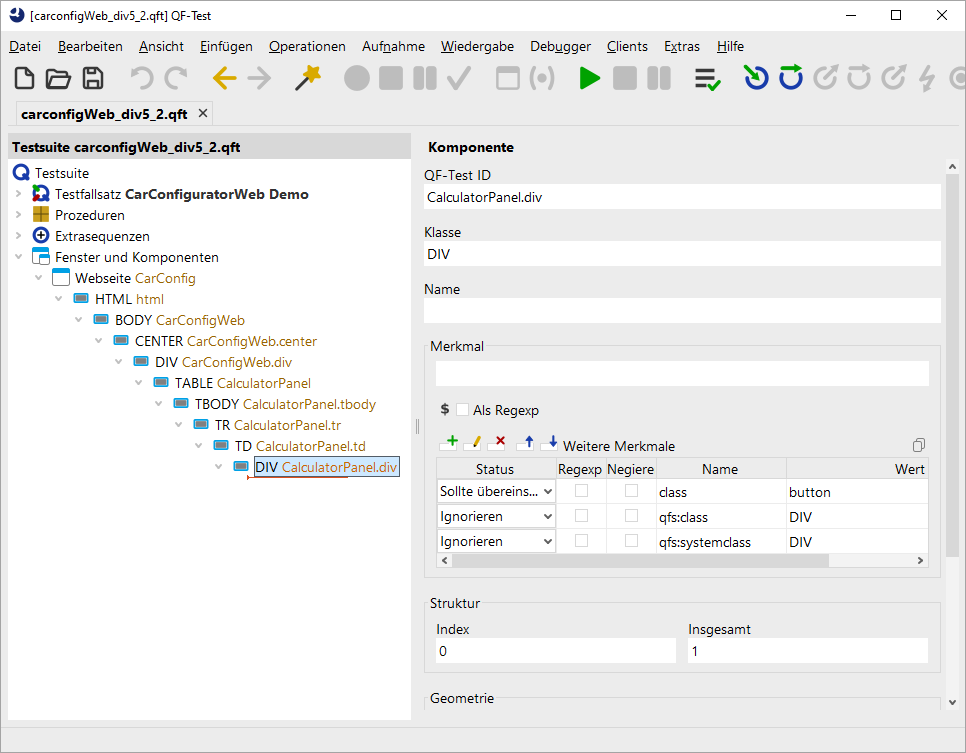Toggle Negiere checkbox for qfs:class row
966x753 pixels.
(x=631, y=516)
